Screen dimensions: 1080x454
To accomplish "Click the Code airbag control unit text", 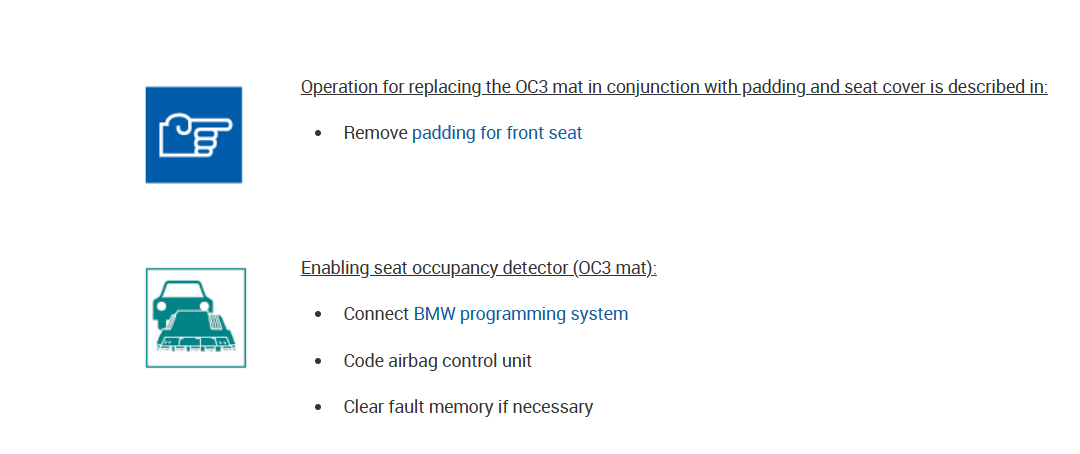I will click(437, 361).
